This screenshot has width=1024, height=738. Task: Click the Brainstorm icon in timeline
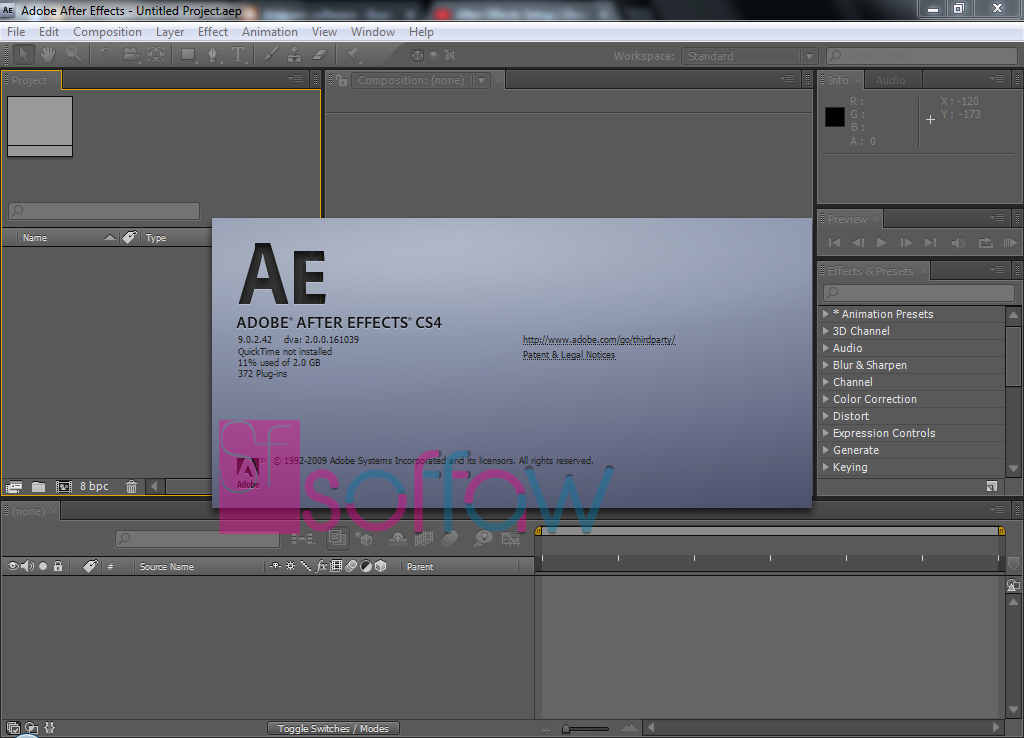click(x=483, y=539)
